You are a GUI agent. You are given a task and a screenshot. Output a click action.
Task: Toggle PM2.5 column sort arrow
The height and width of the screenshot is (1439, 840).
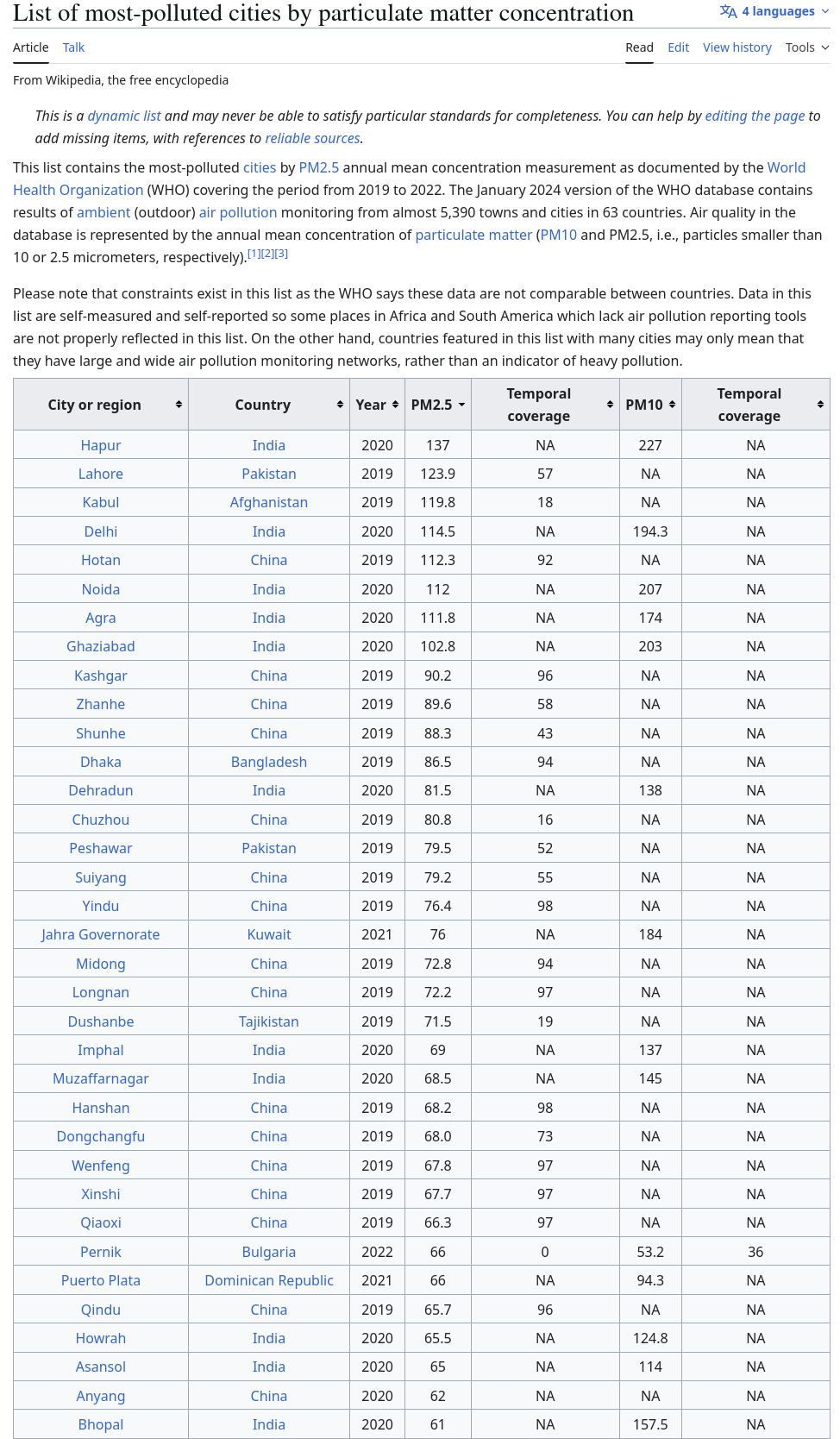coord(461,405)
